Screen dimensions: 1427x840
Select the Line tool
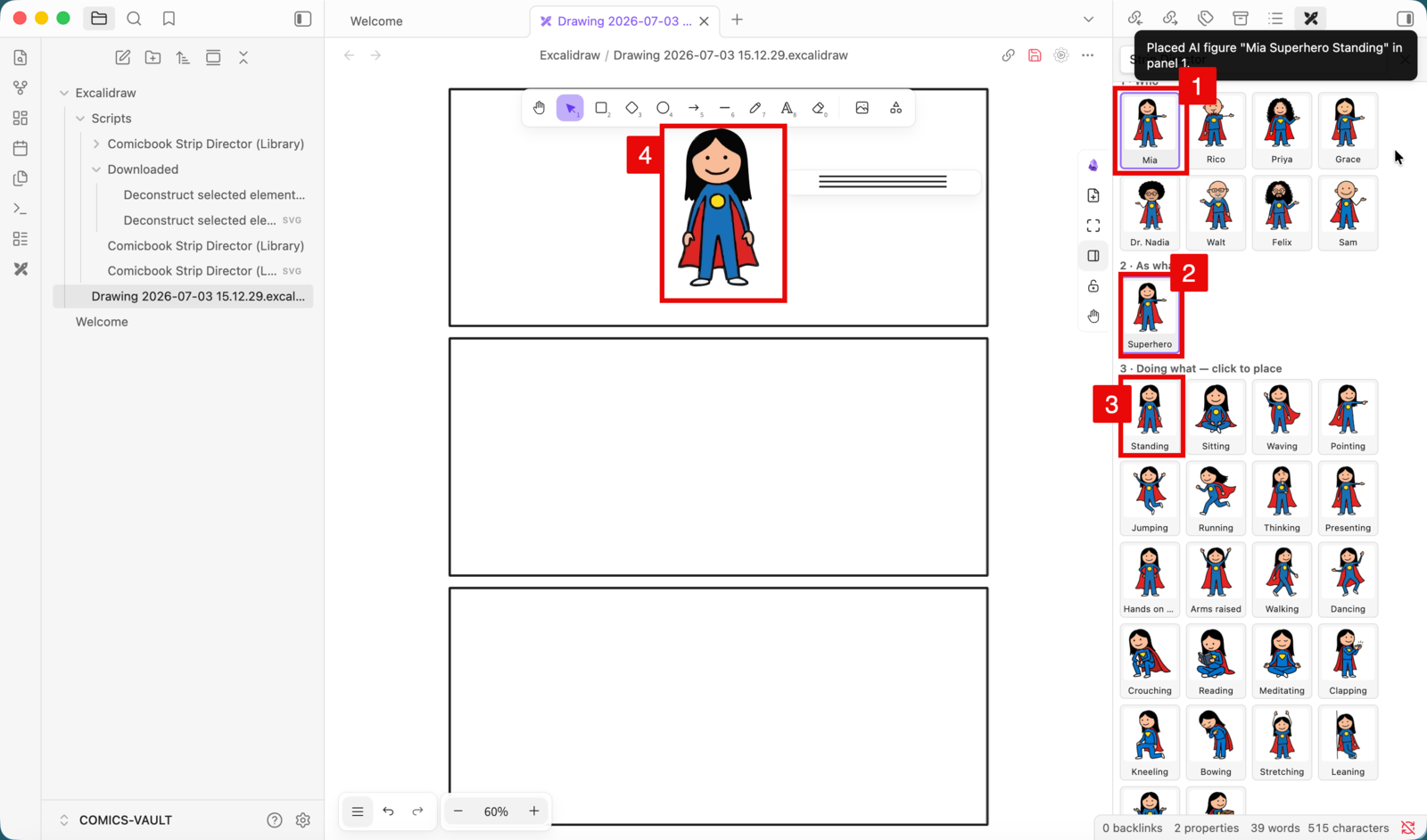tap(725, 108)
